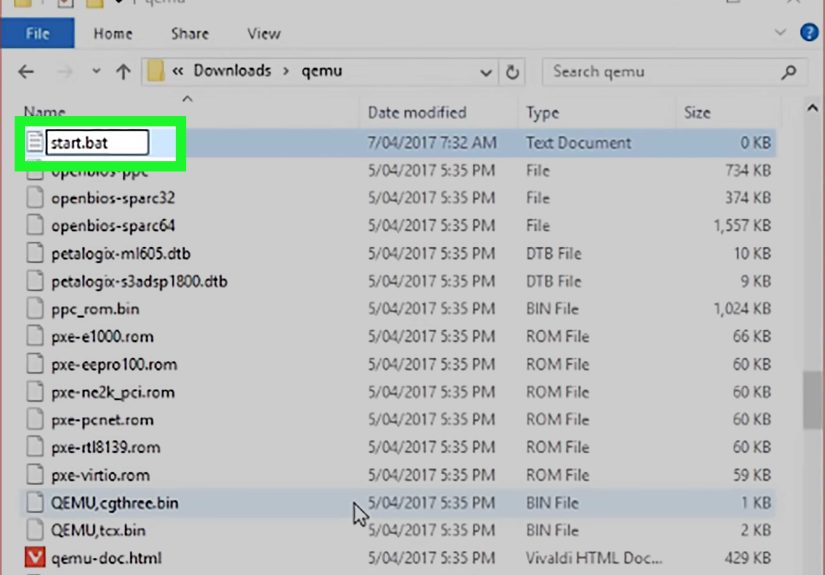Viewport: 825px width, 575px height.
Task: Select the openbios-sparc32 file
Action: coord(113,198)
